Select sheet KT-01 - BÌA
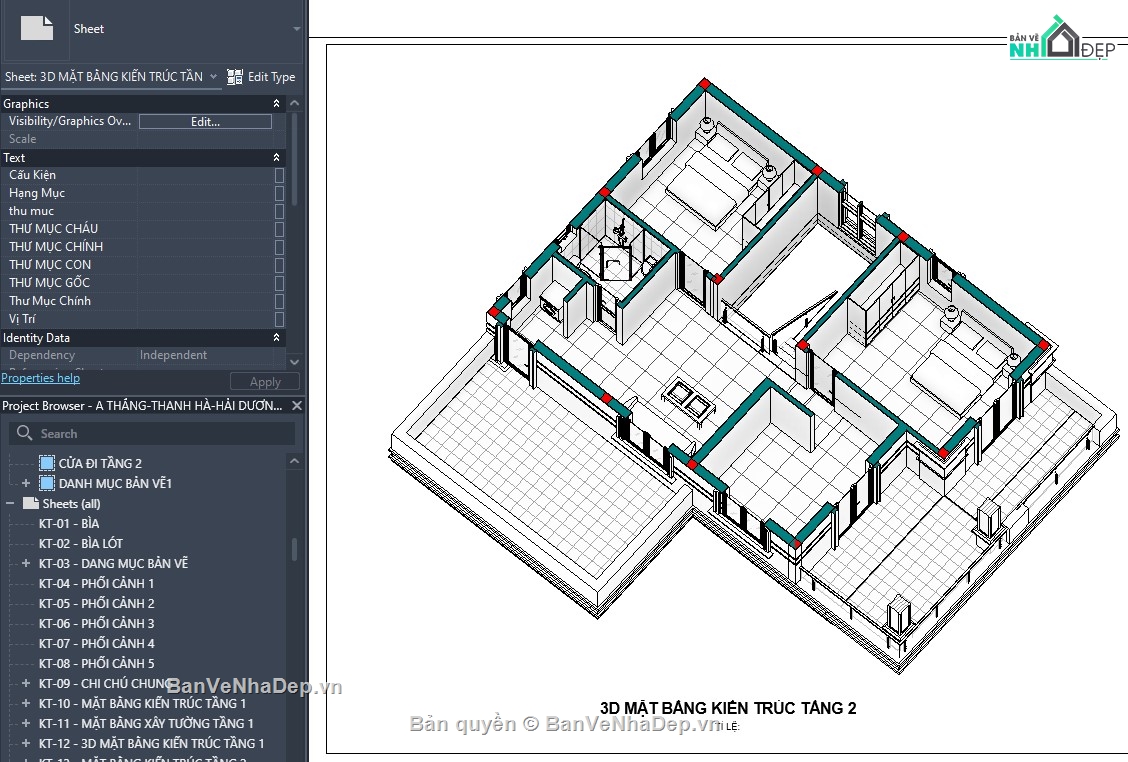Viewport: 1128px width, 762px height. (x=69, y=523)
